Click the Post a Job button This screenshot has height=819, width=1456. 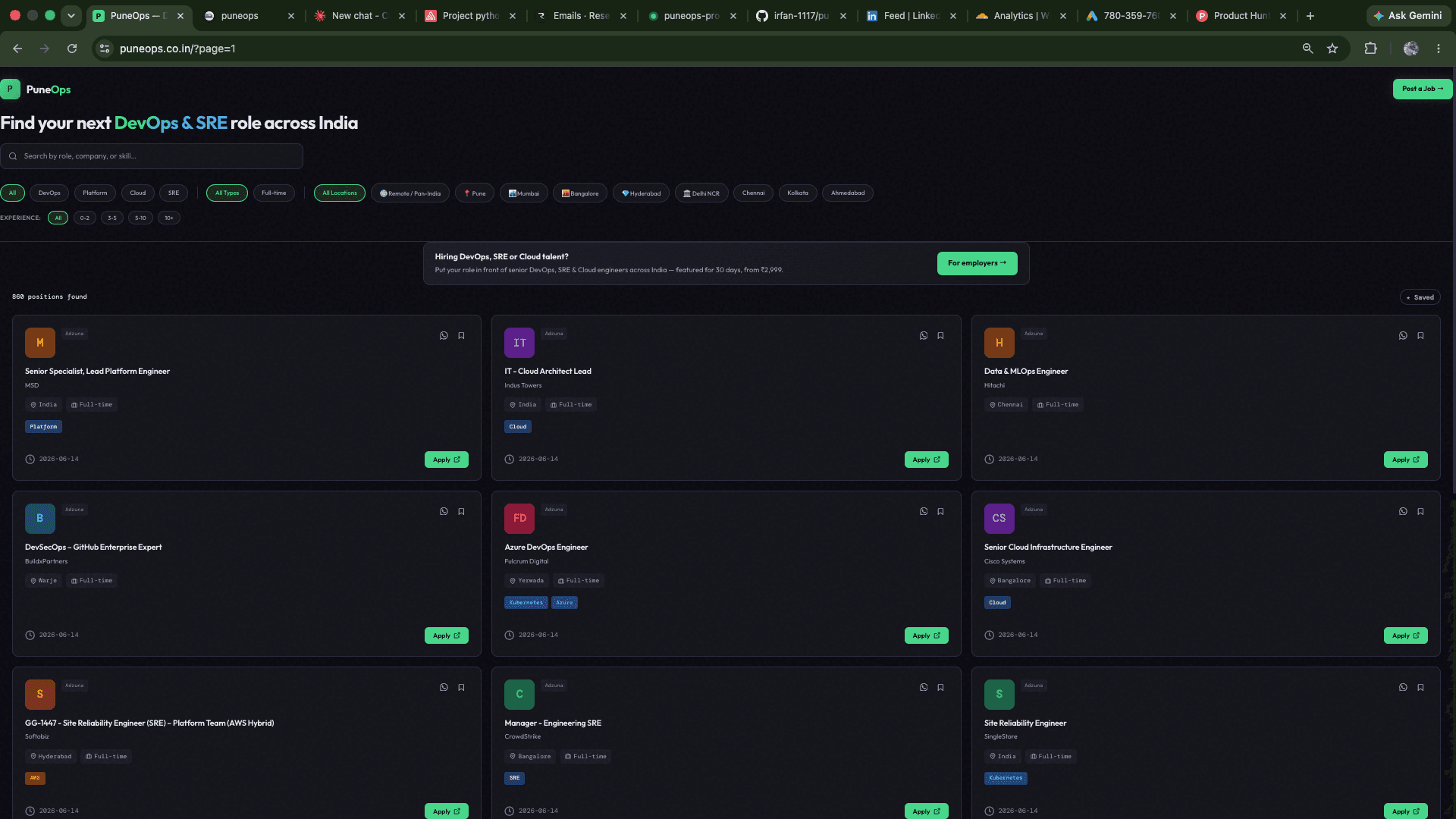pyautogui.click(x=1423, y=89)
